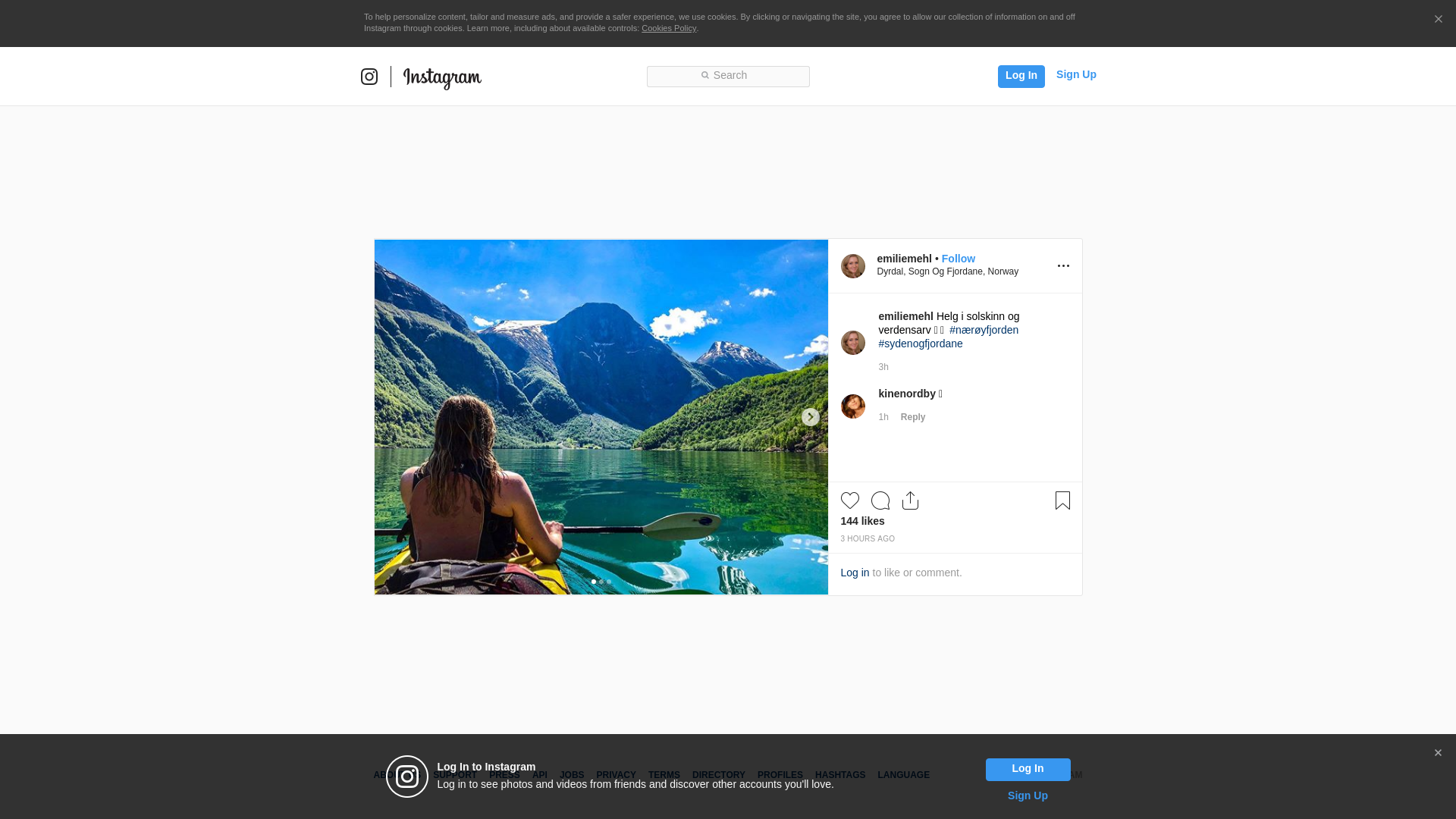Open emiliemehl profile picture in post header

[853, 266]
